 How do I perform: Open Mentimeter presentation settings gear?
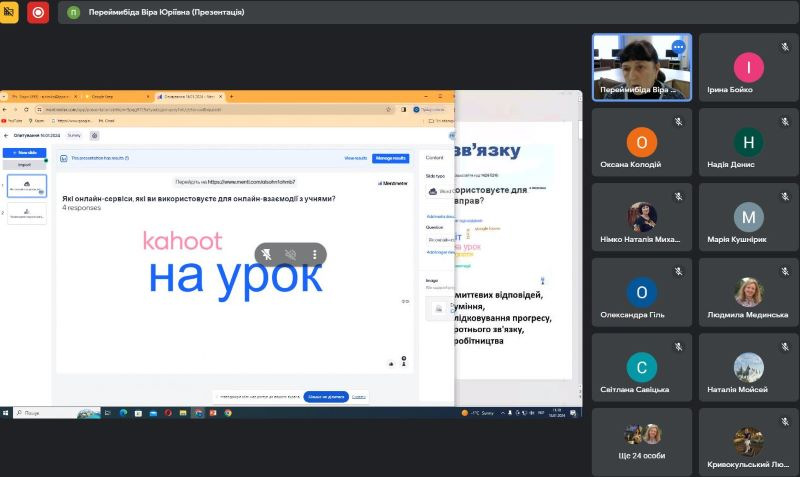point(94,136)
